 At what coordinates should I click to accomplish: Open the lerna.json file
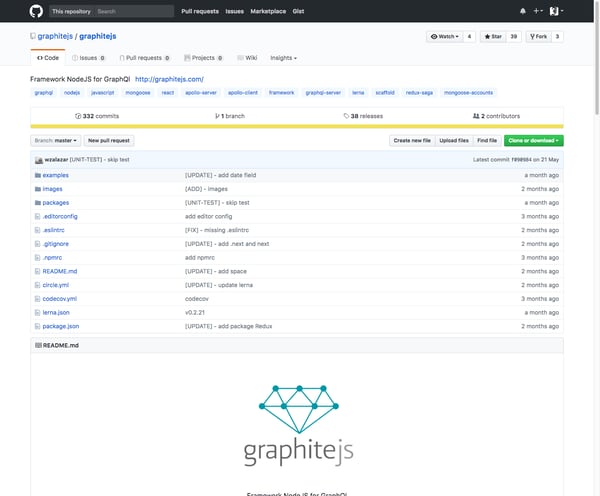click(x=56, y=313)
